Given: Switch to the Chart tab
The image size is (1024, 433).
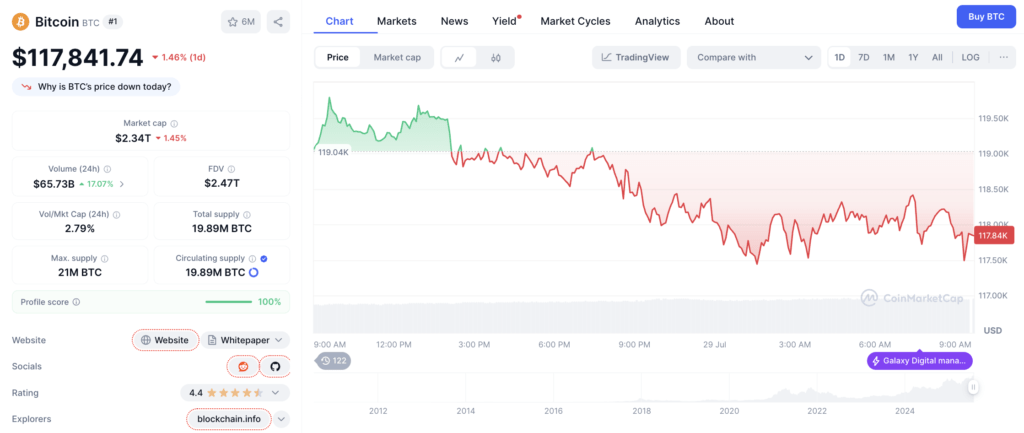Looking at the screenshot, I should coord(340,21).
